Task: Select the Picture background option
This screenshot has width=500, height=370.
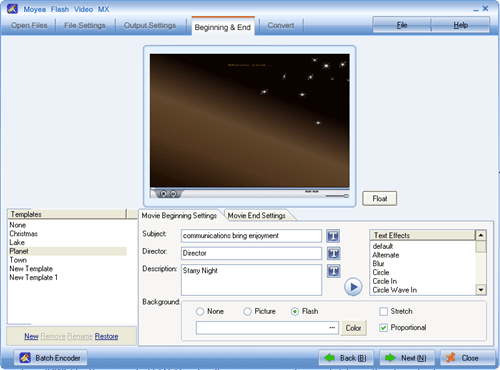Action: click(x=247, y=311)
